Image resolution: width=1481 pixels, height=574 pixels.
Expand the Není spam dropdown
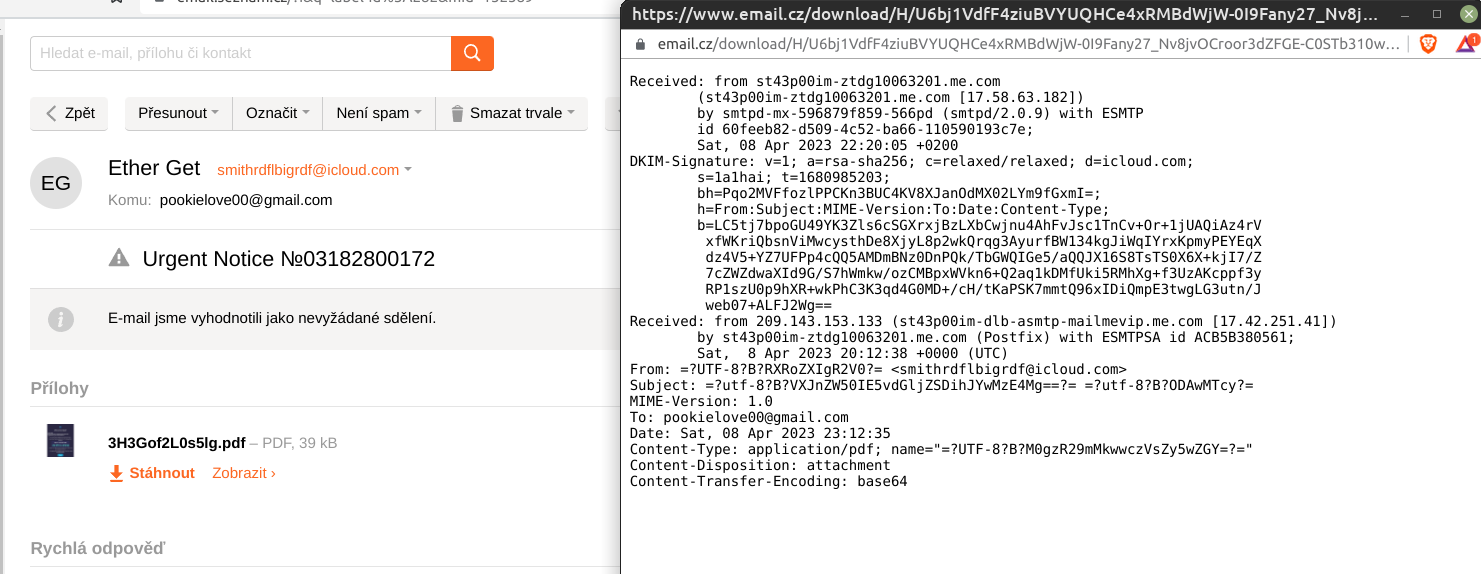(x=379, y=113)
